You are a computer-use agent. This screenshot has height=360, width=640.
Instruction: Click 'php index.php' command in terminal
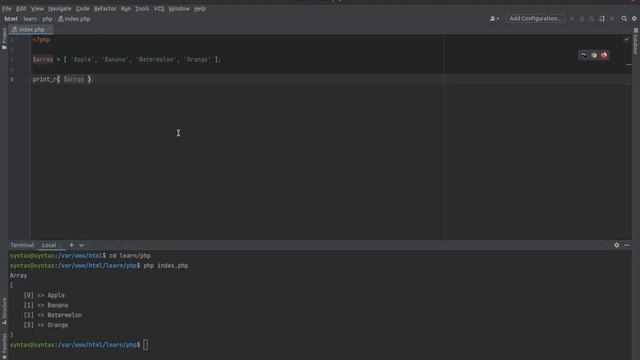(x=166, y=266)
